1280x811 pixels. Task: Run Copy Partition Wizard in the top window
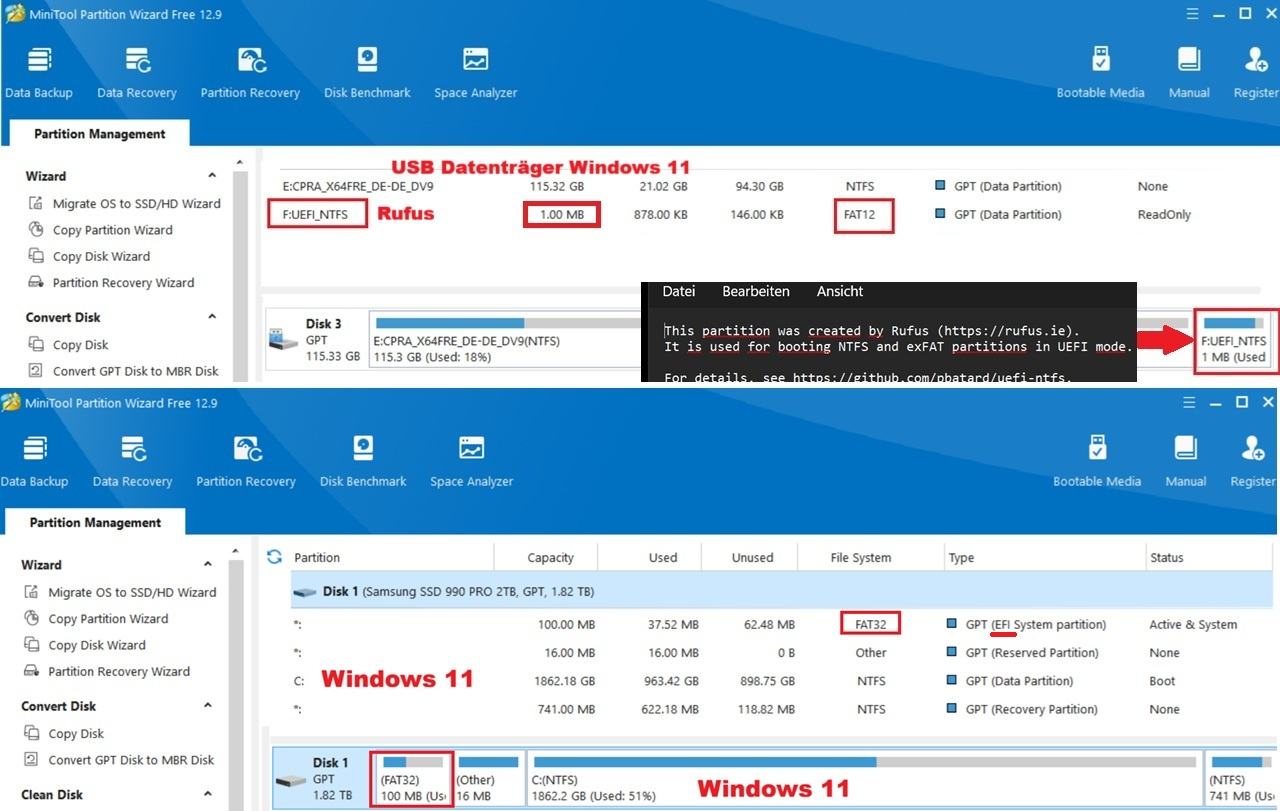pyautogui.click(x=100, y=230)
